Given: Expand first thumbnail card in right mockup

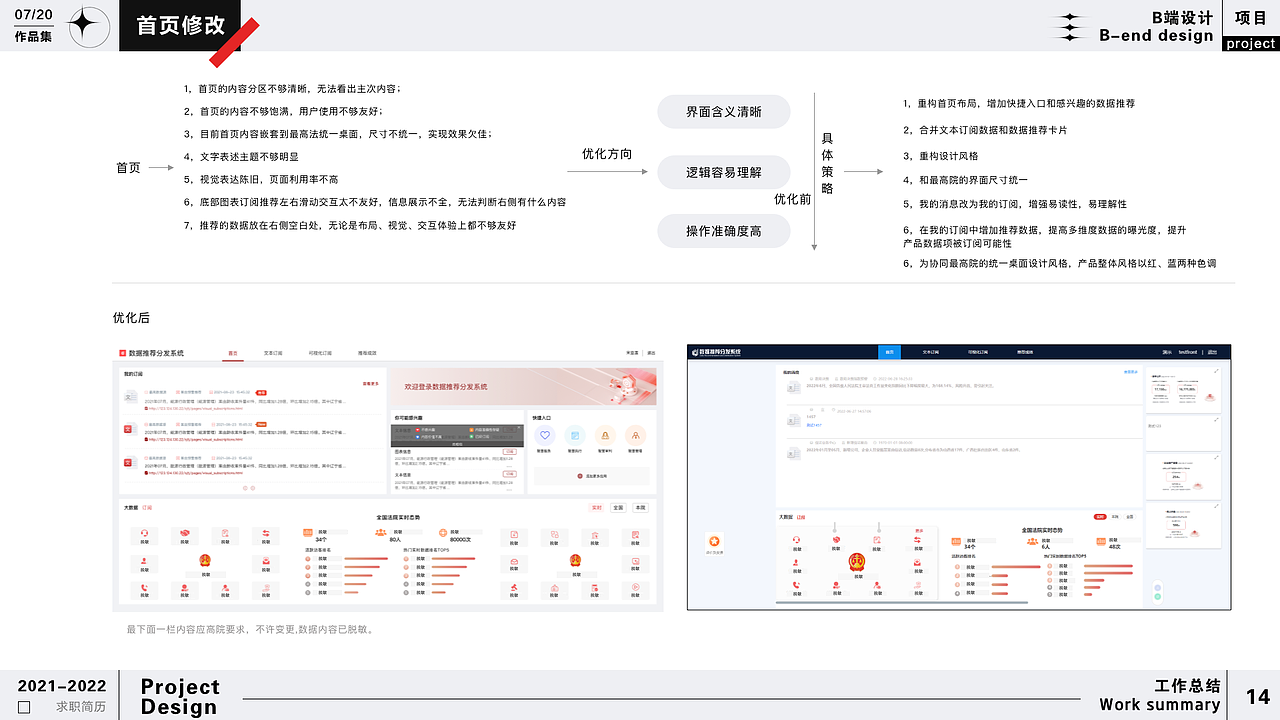Looking at the screenshot, I should pos(1216,371).
